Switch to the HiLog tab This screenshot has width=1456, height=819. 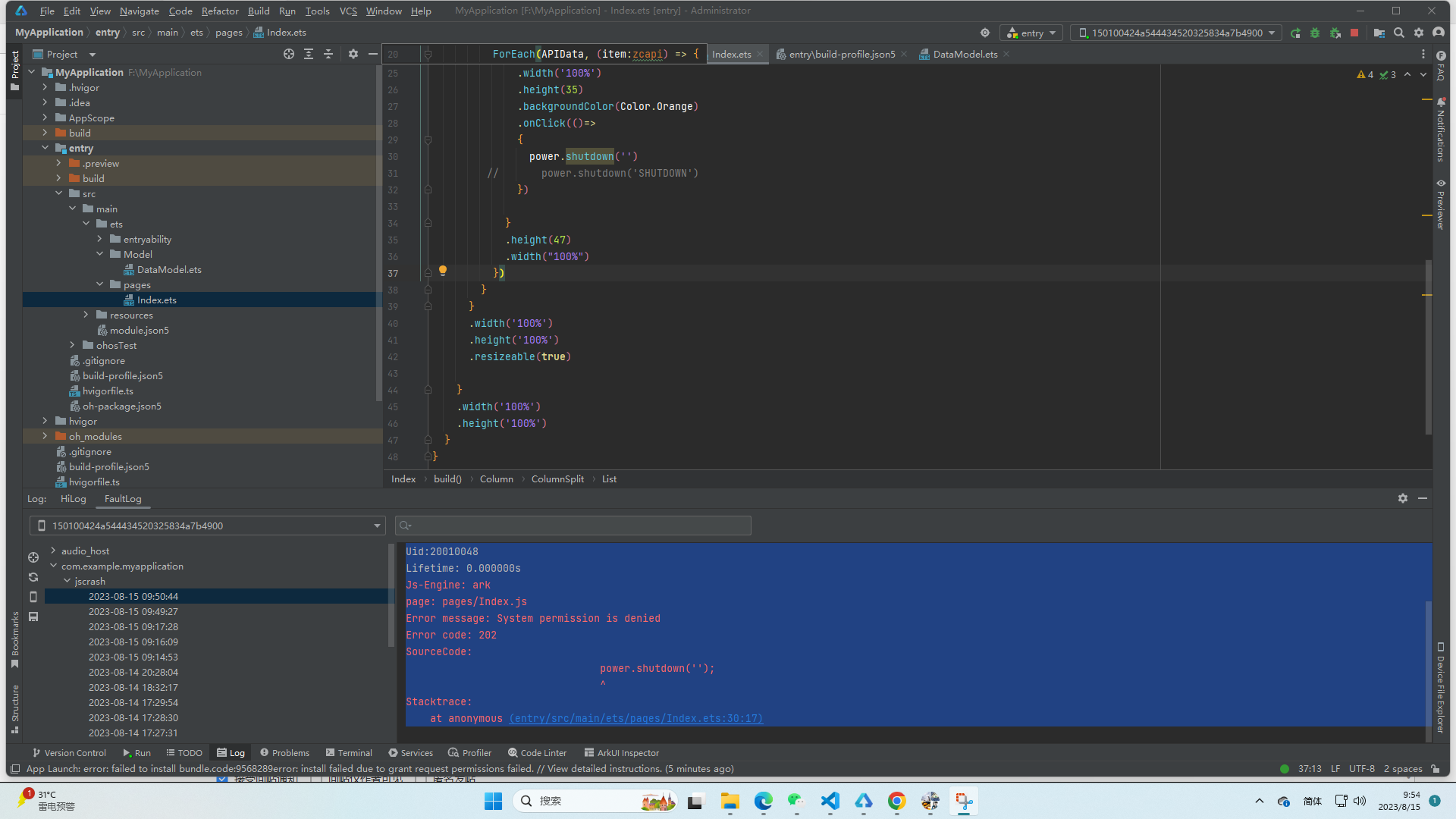[x=74, y=498]
